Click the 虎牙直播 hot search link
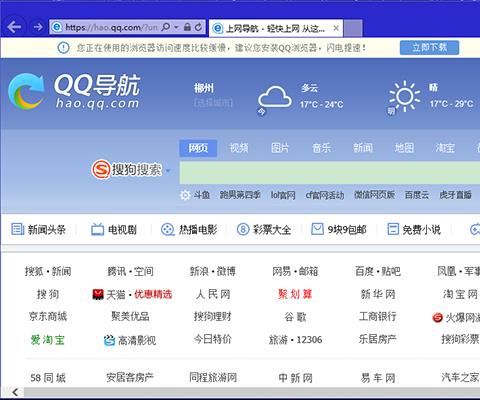 [455, 195]
